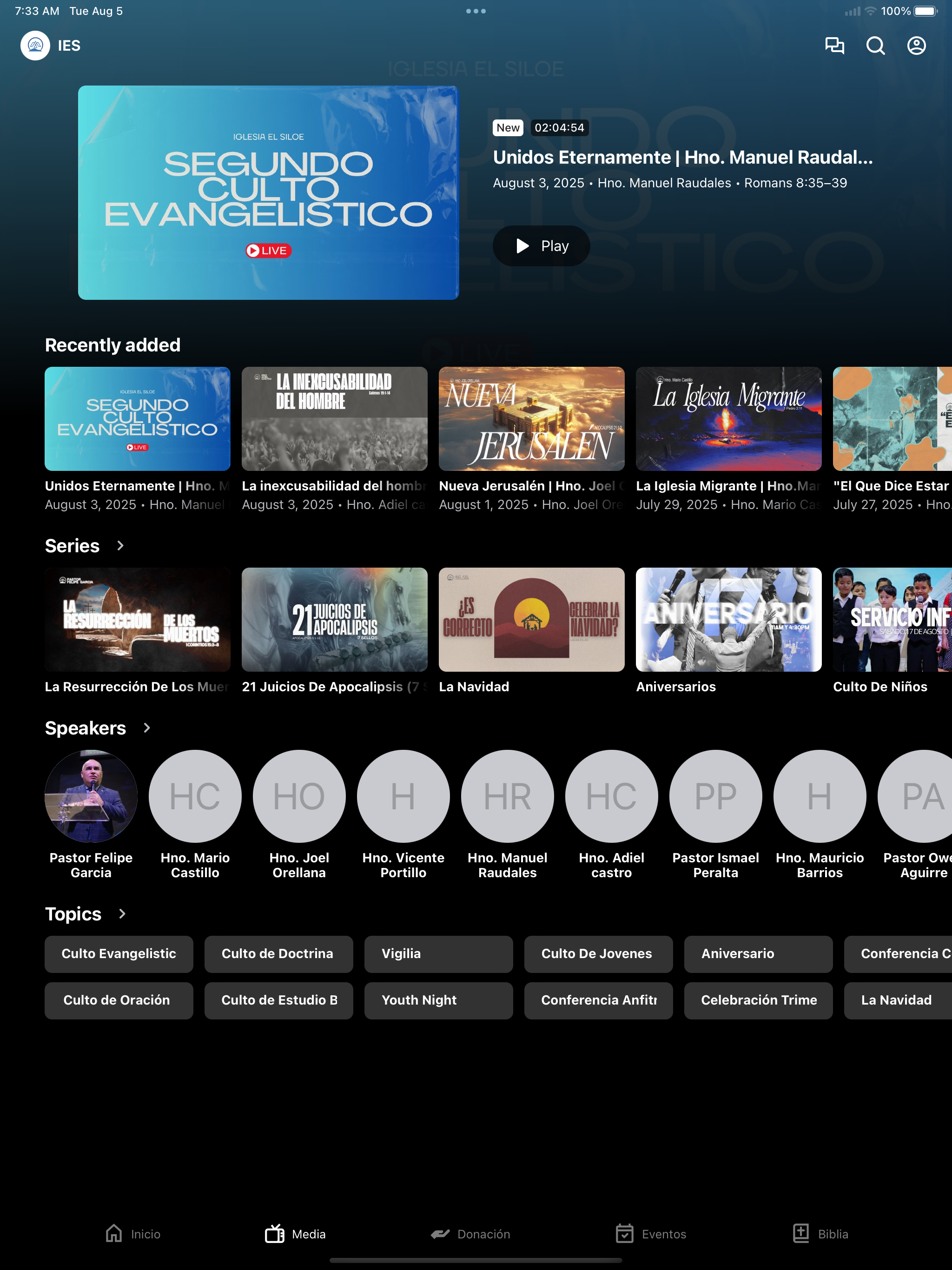Select speaker Hno. Vicente Portillo avatar
The image size is (952, 1270).
tap(403, 796)
